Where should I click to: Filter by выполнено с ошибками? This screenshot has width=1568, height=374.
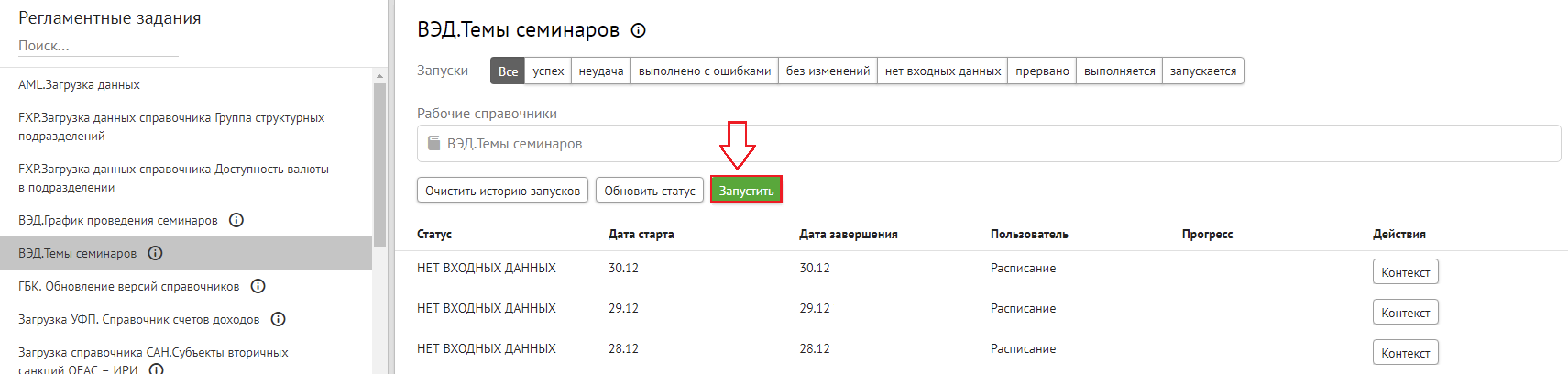click(704, 71)
